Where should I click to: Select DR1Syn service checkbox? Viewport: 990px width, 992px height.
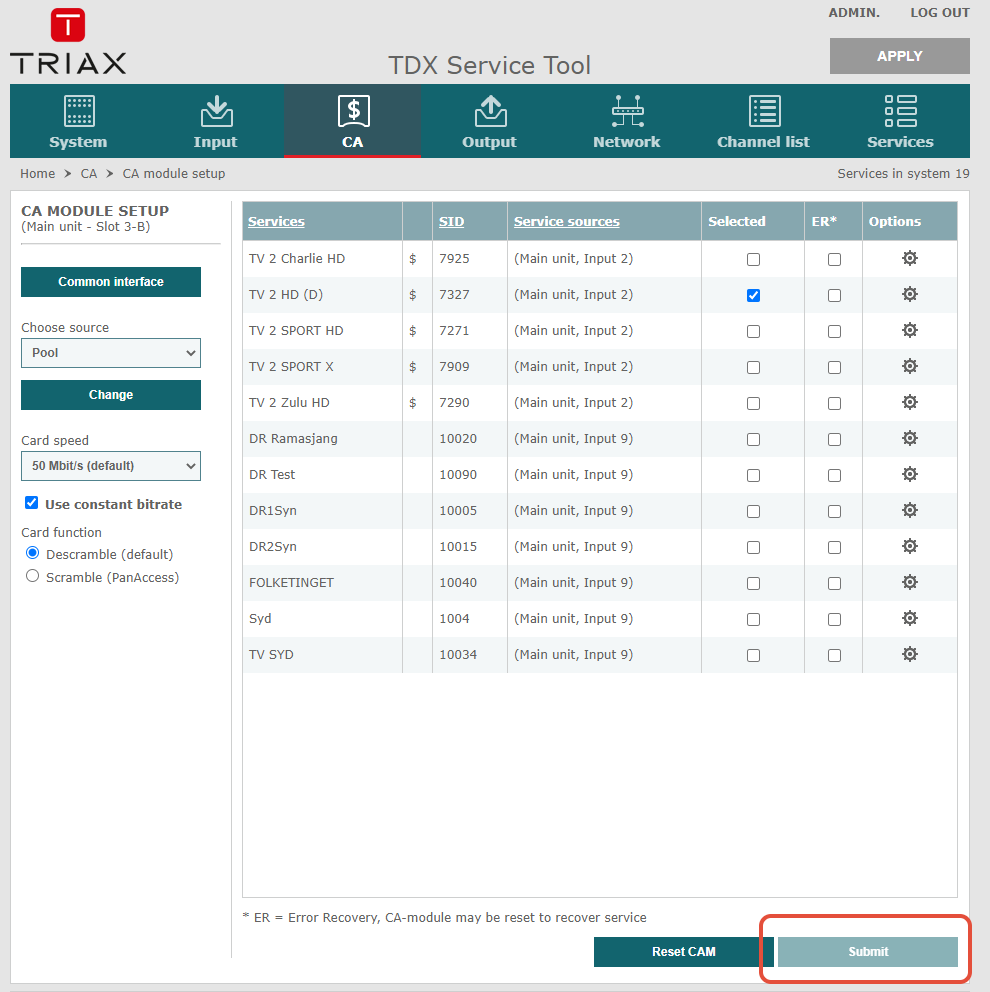tap(753, 512)
